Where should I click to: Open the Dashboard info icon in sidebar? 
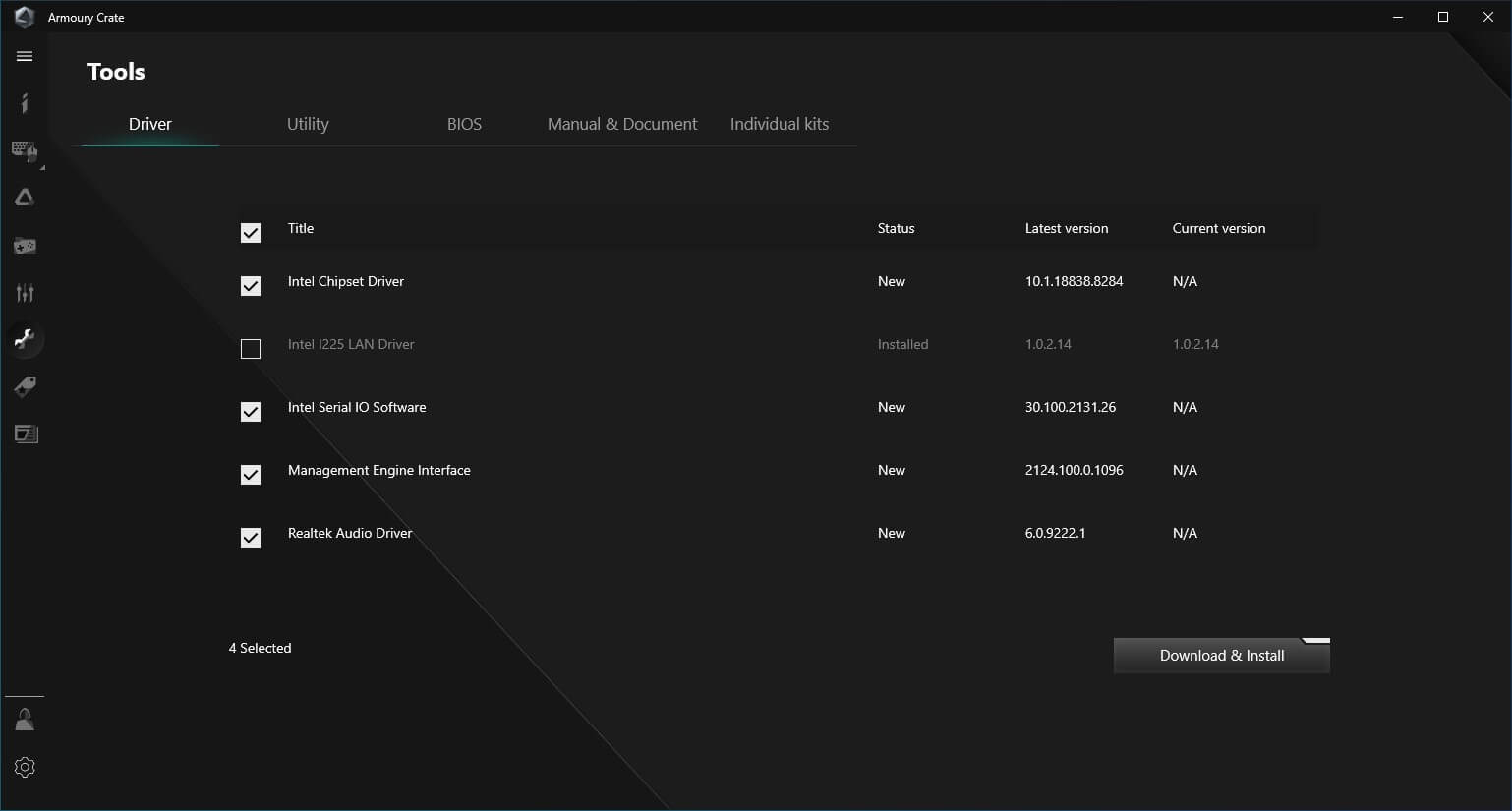[x=25, y=103]
